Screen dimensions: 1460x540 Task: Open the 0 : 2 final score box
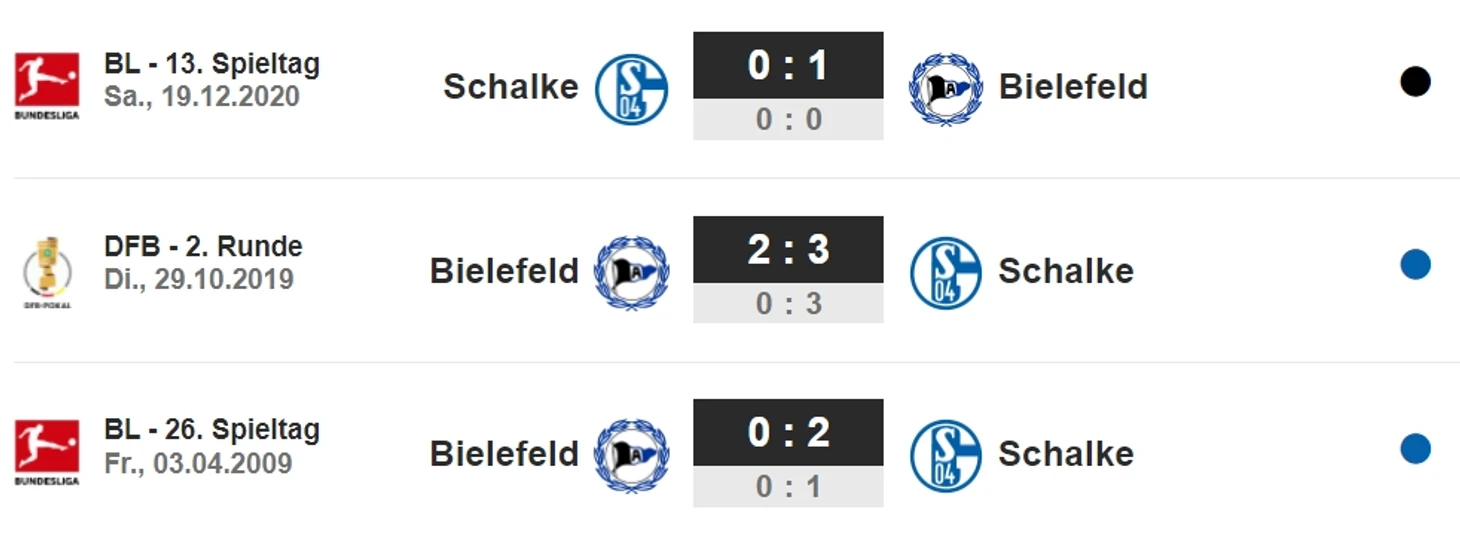point(788,432)
